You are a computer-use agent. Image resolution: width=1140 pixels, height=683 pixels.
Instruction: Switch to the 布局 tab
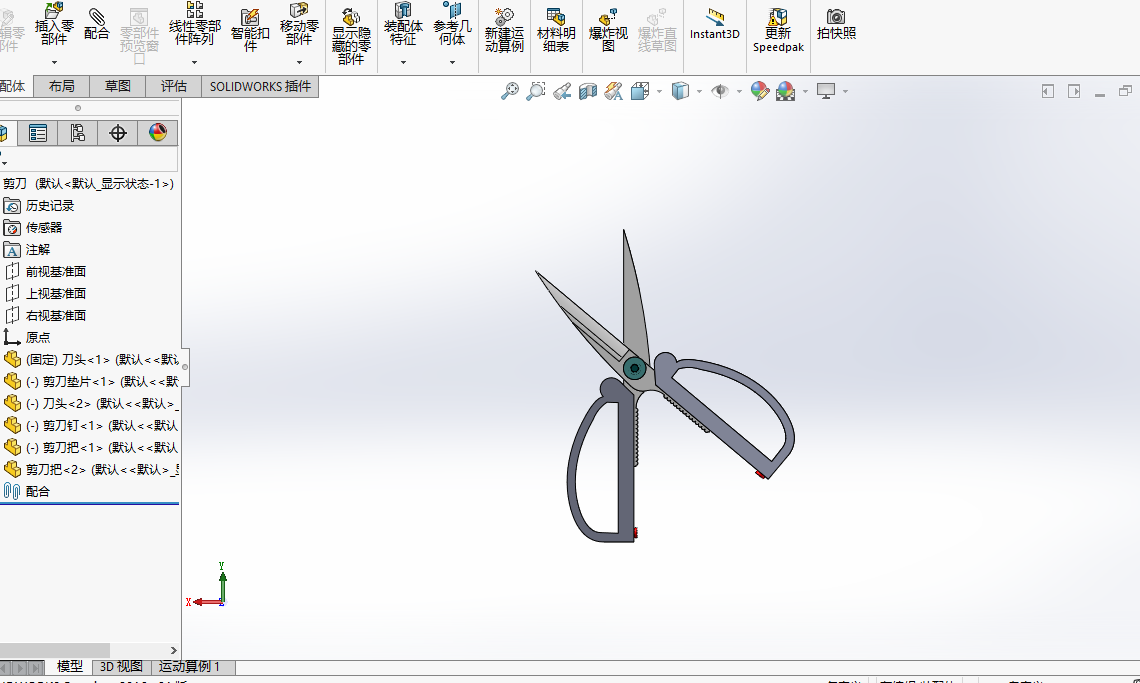tap(62, 87)
